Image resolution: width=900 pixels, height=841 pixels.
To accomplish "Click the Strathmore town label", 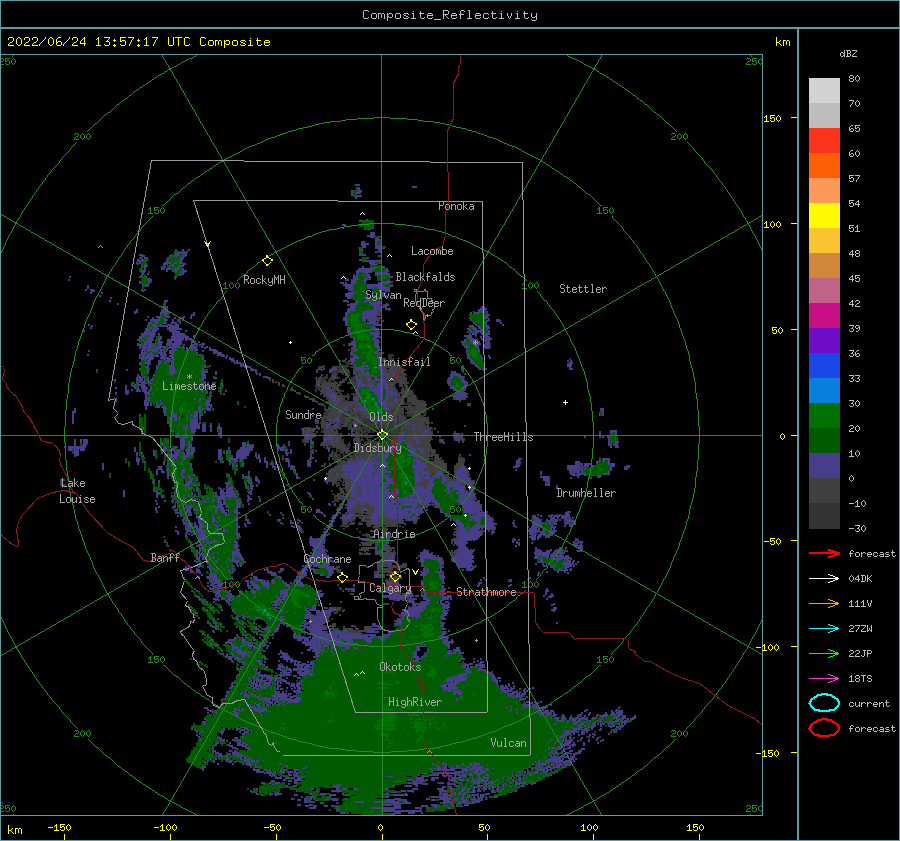I will (x=486, y=592).
